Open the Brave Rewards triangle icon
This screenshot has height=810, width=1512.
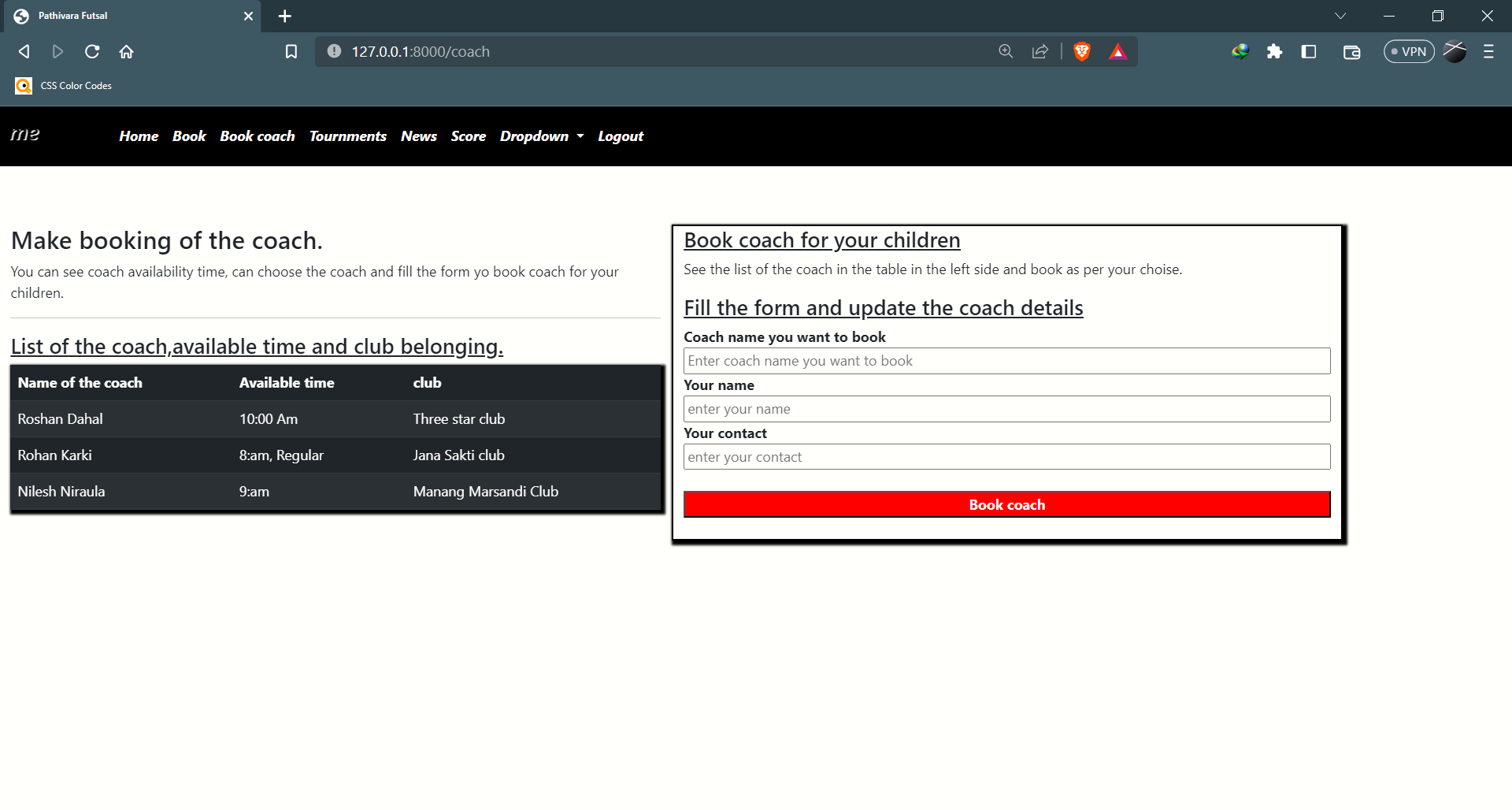[x=1118, y=51]
